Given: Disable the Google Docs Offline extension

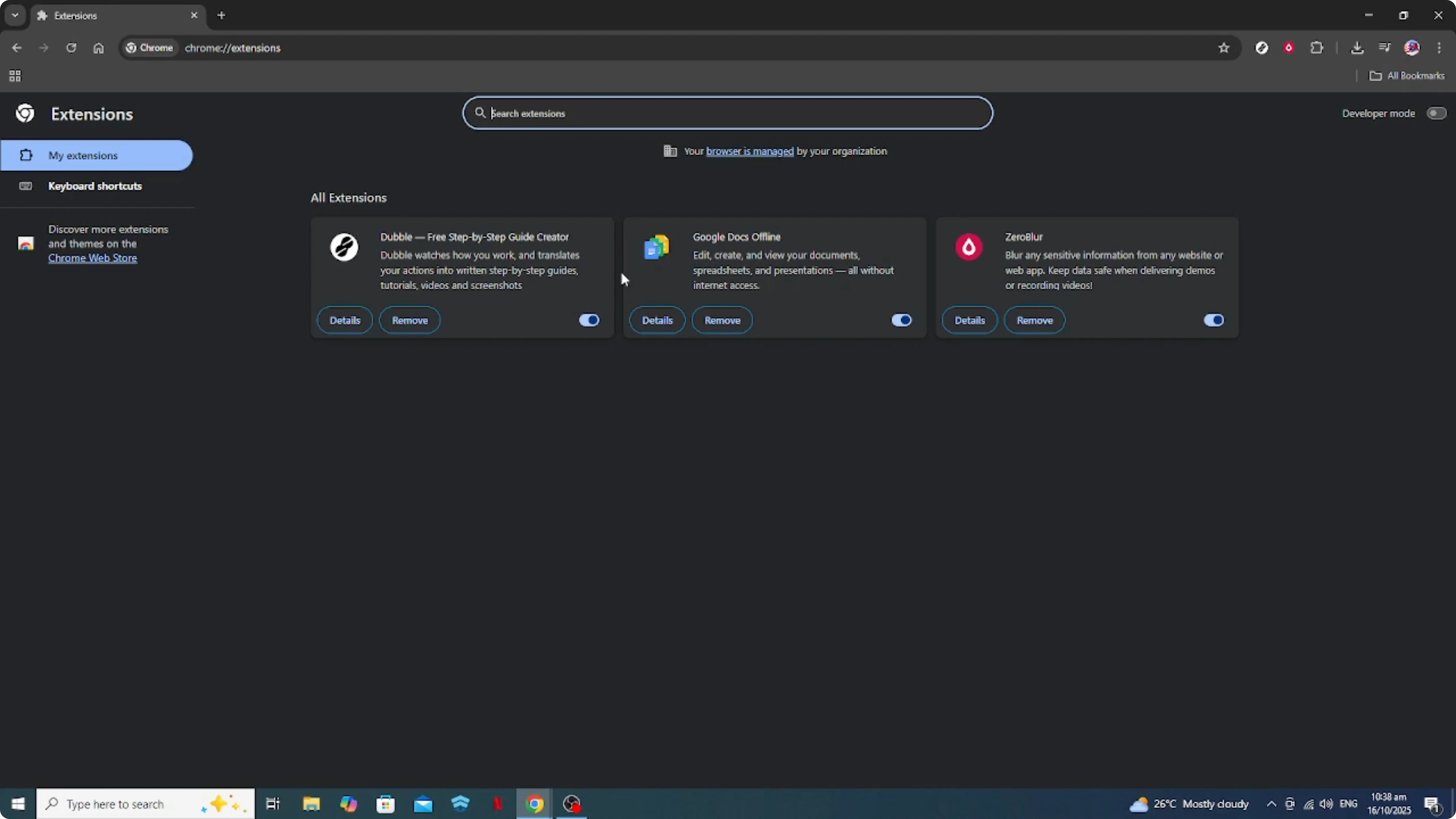Looking at the screenshot, I should pos(901,320).
